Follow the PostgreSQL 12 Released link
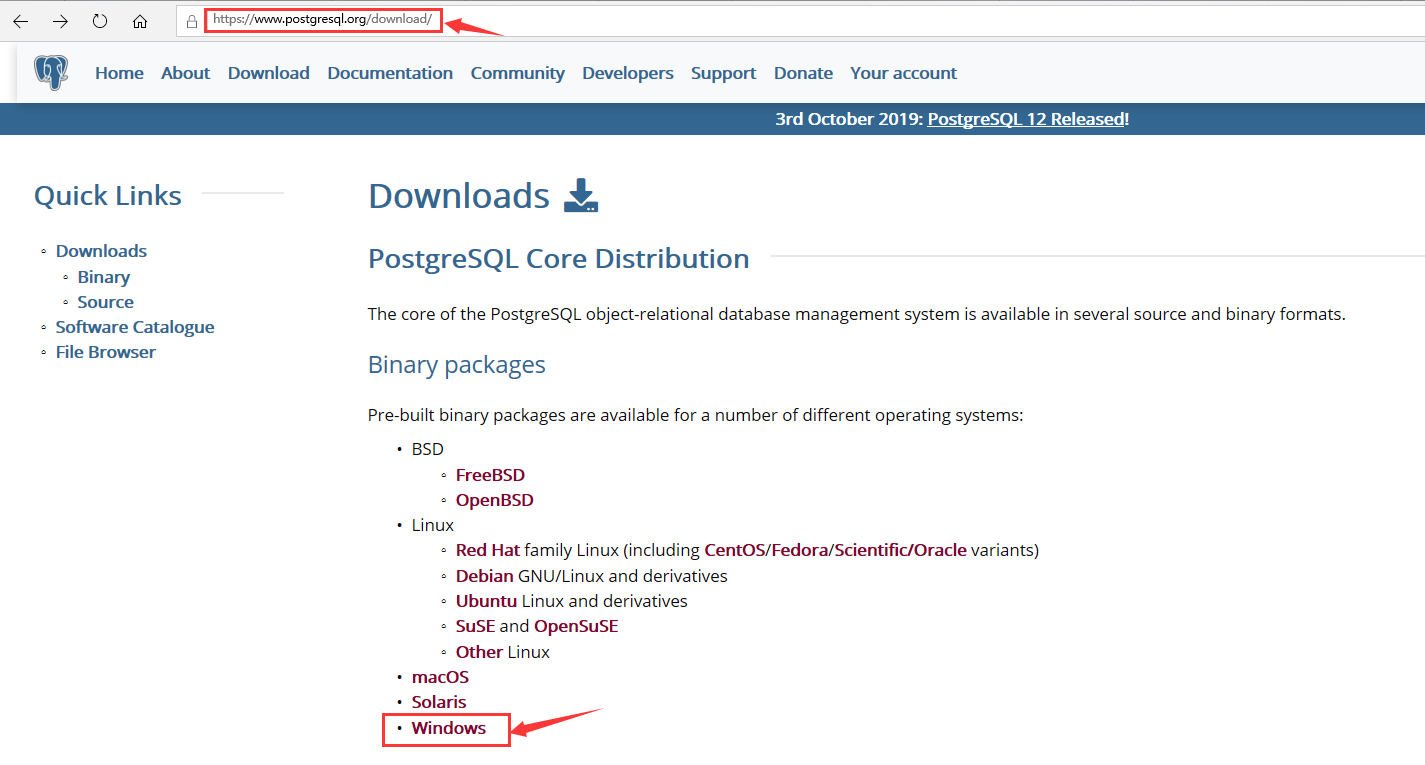Viewport: 1425px width, 765px height. coord(1026,119)
